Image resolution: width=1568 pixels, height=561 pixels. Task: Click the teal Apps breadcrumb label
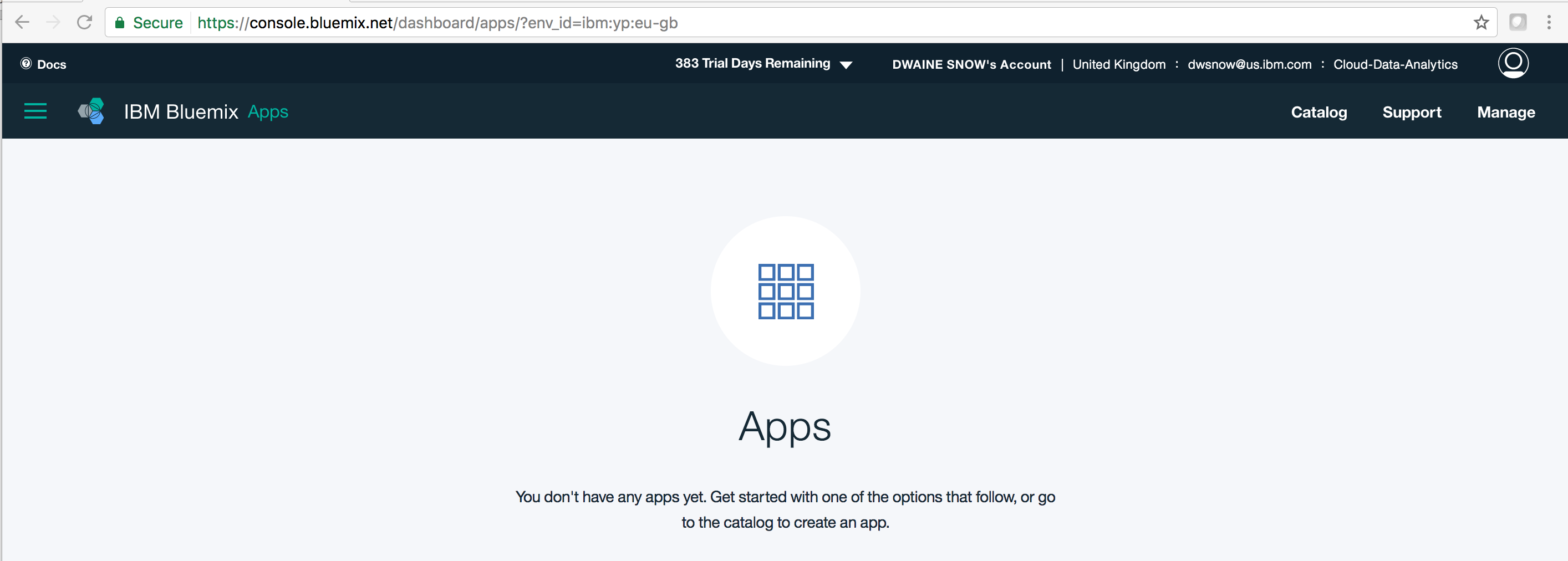[268, 112]
